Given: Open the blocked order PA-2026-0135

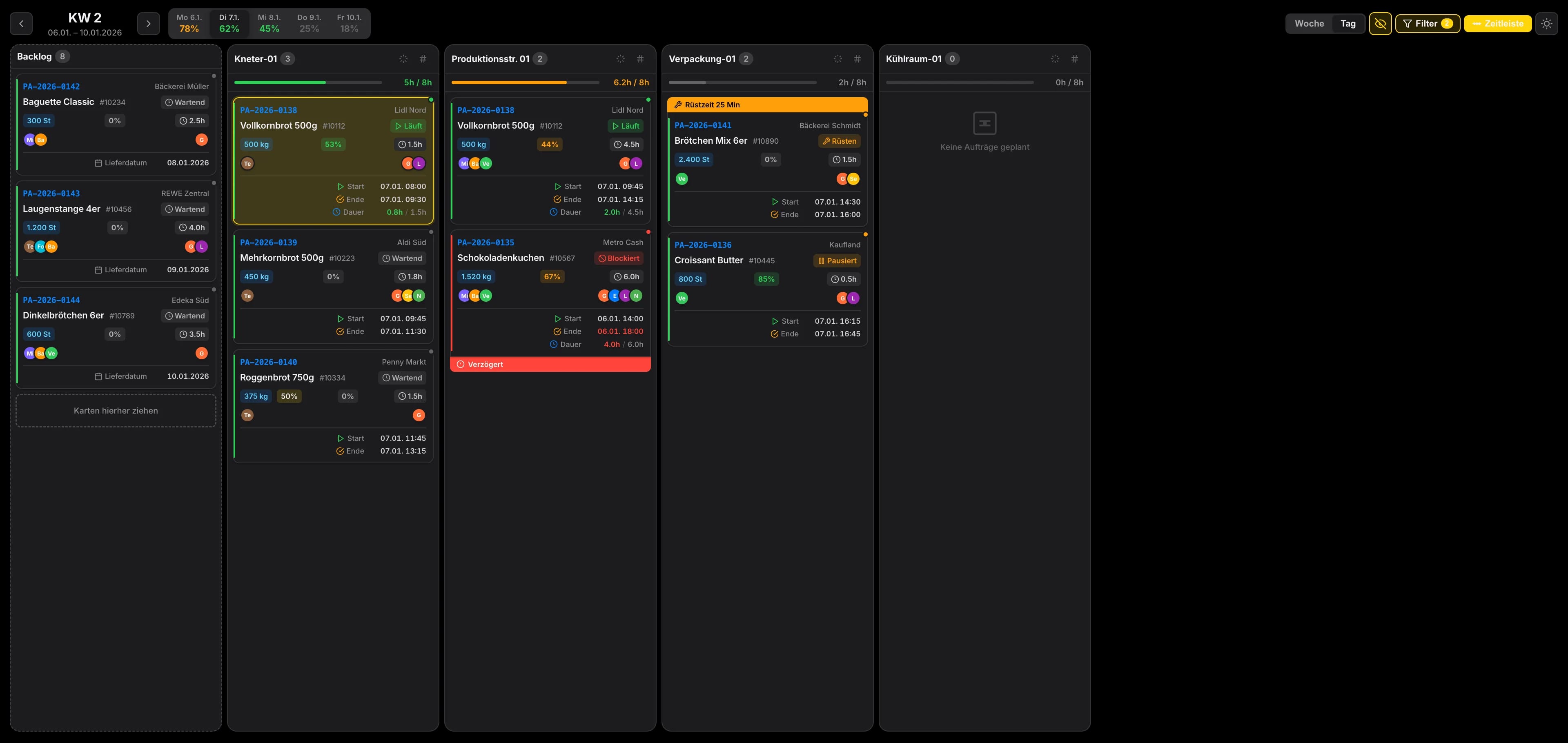Looking at the screenshot, I should pyautogui.click(x=485, y=242).
